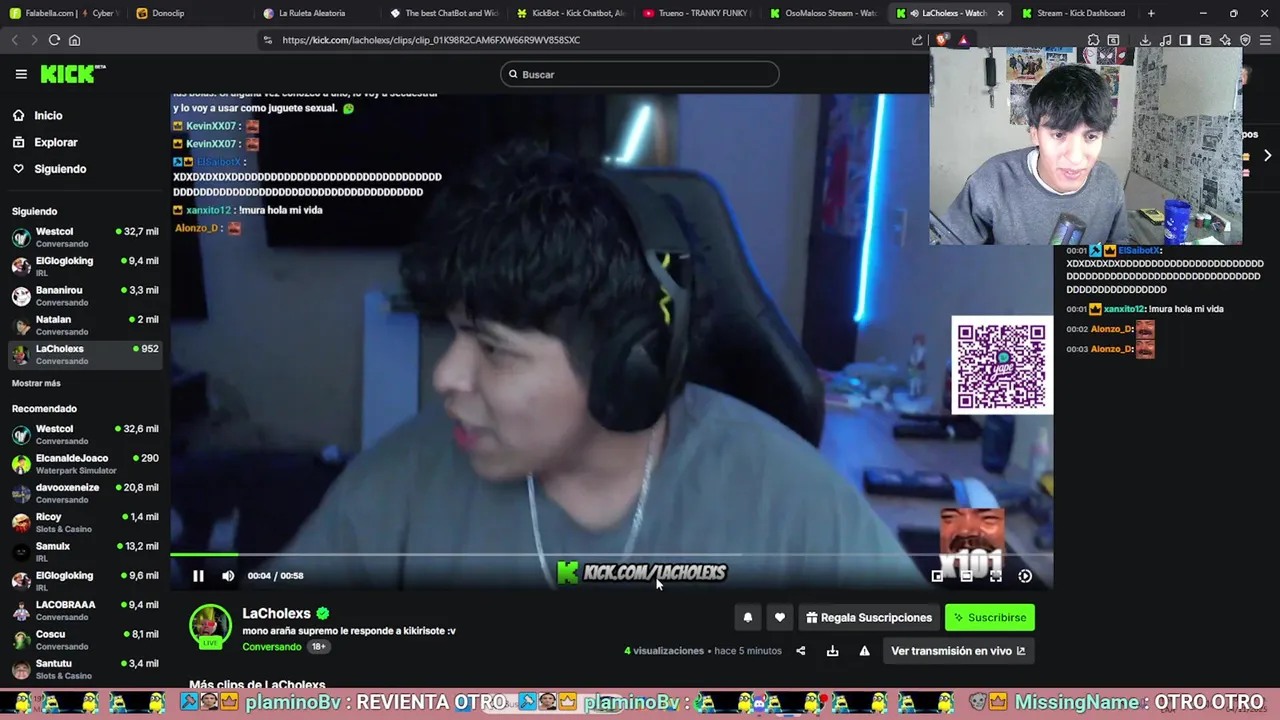This screenshot has width=1280, height=720.
Task: Follow LaCholexs with heart button
Action: (x=780, y=618)
